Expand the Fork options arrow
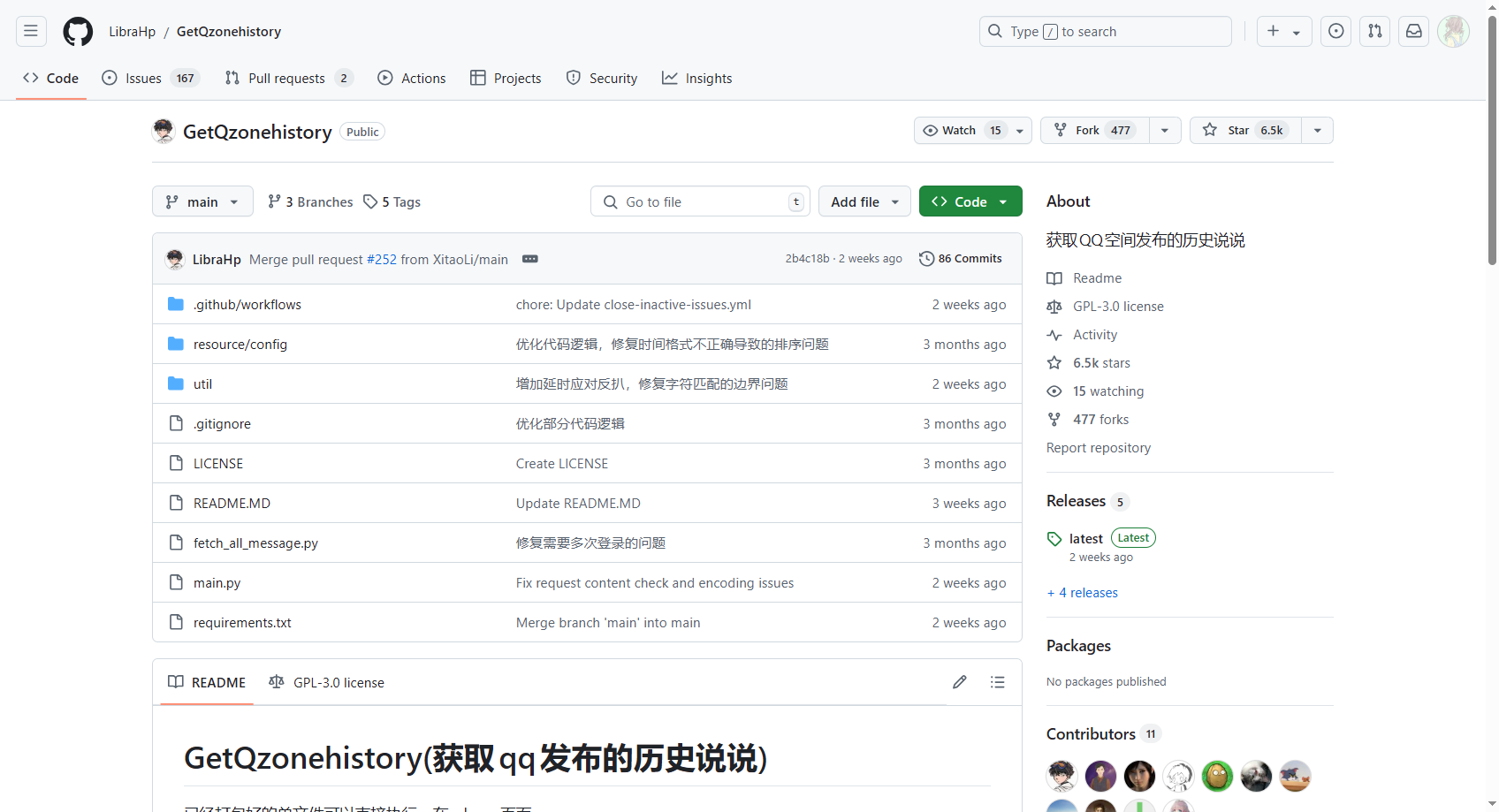 click(x=1165, y=130)
